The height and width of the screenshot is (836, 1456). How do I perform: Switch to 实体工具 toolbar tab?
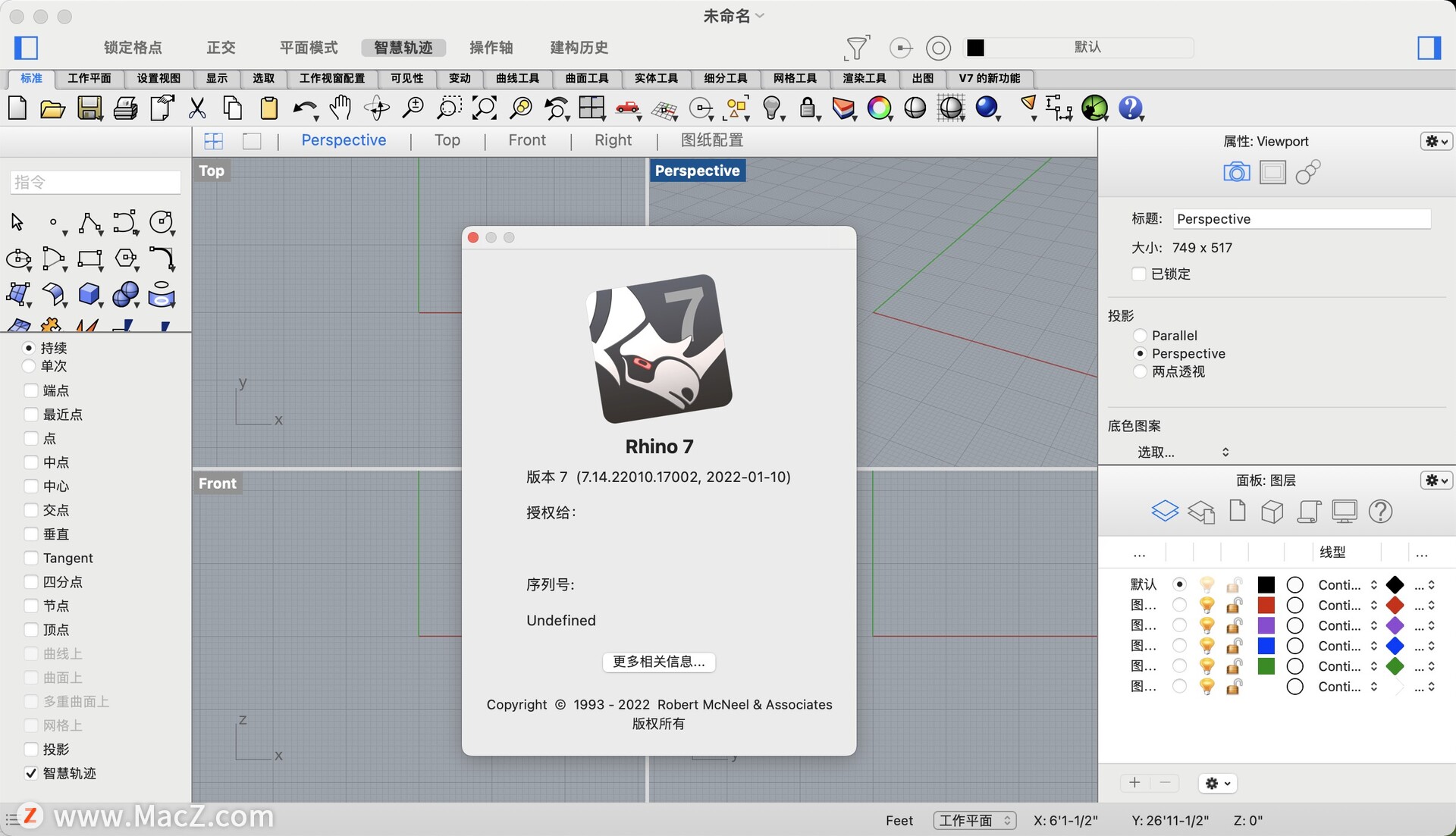656,78
